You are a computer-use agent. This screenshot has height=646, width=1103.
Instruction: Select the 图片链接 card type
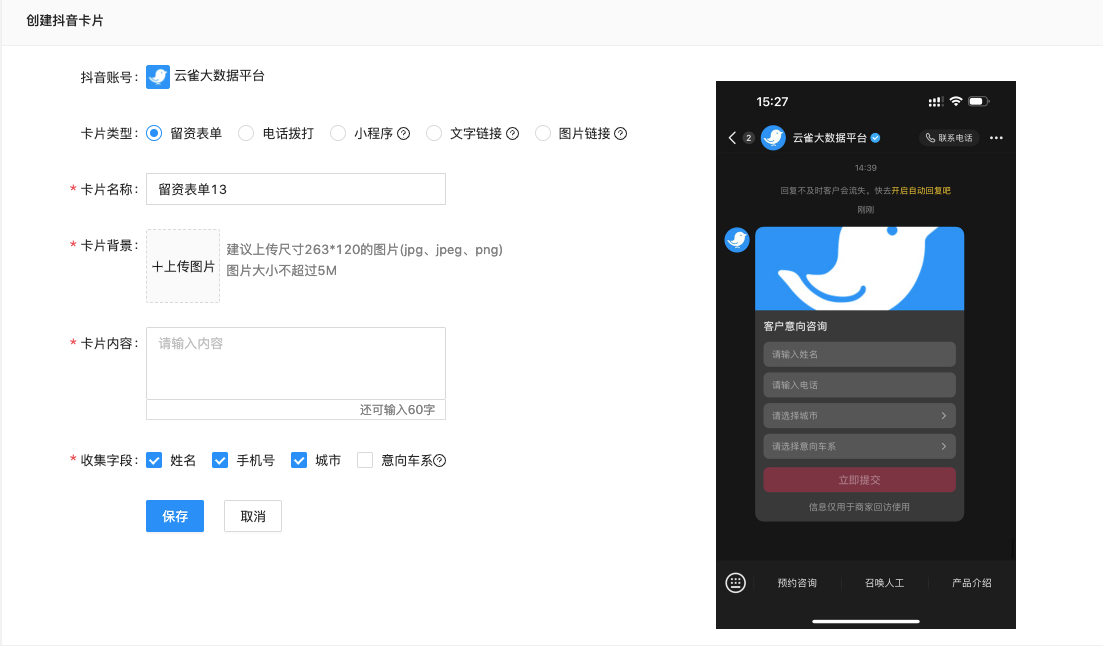pos(542,132)
